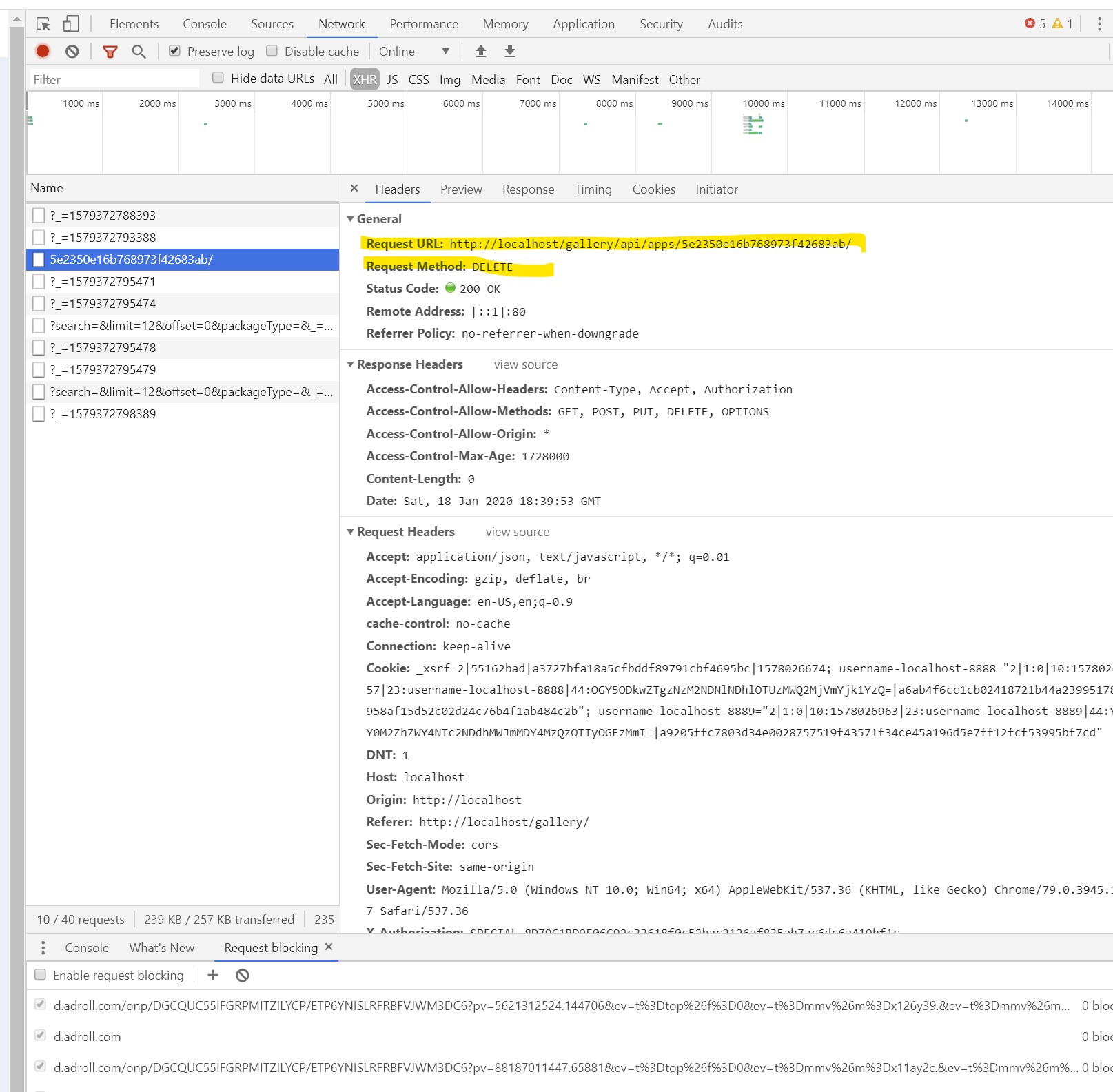Screen dimensions: 1113x1092
Task: Enable Disable cache
Action: coord(272,50)
